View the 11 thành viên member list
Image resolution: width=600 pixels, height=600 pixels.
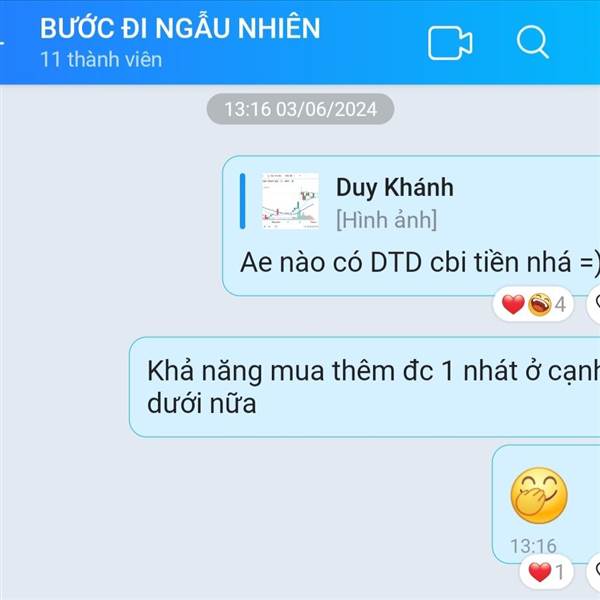tap(101, 60)
